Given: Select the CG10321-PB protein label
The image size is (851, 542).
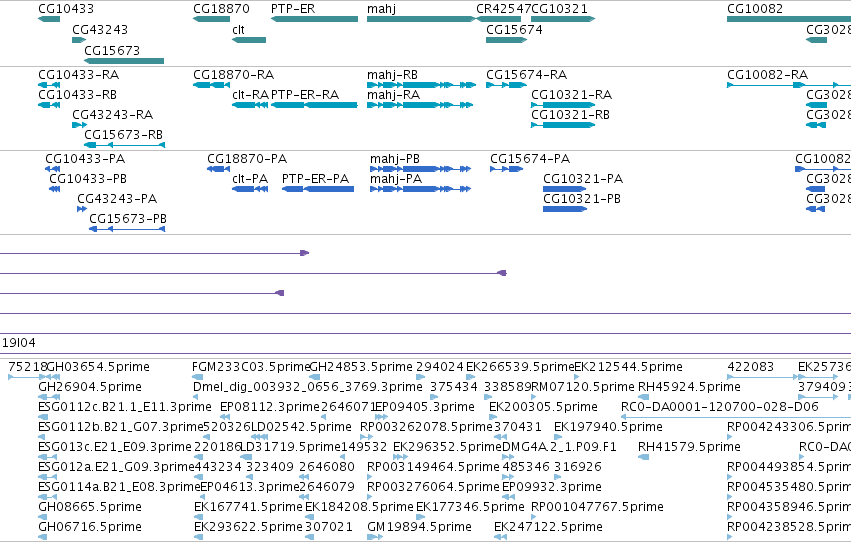Looking at the screenshot, I should pyautogui.click(x=582, y=199).
